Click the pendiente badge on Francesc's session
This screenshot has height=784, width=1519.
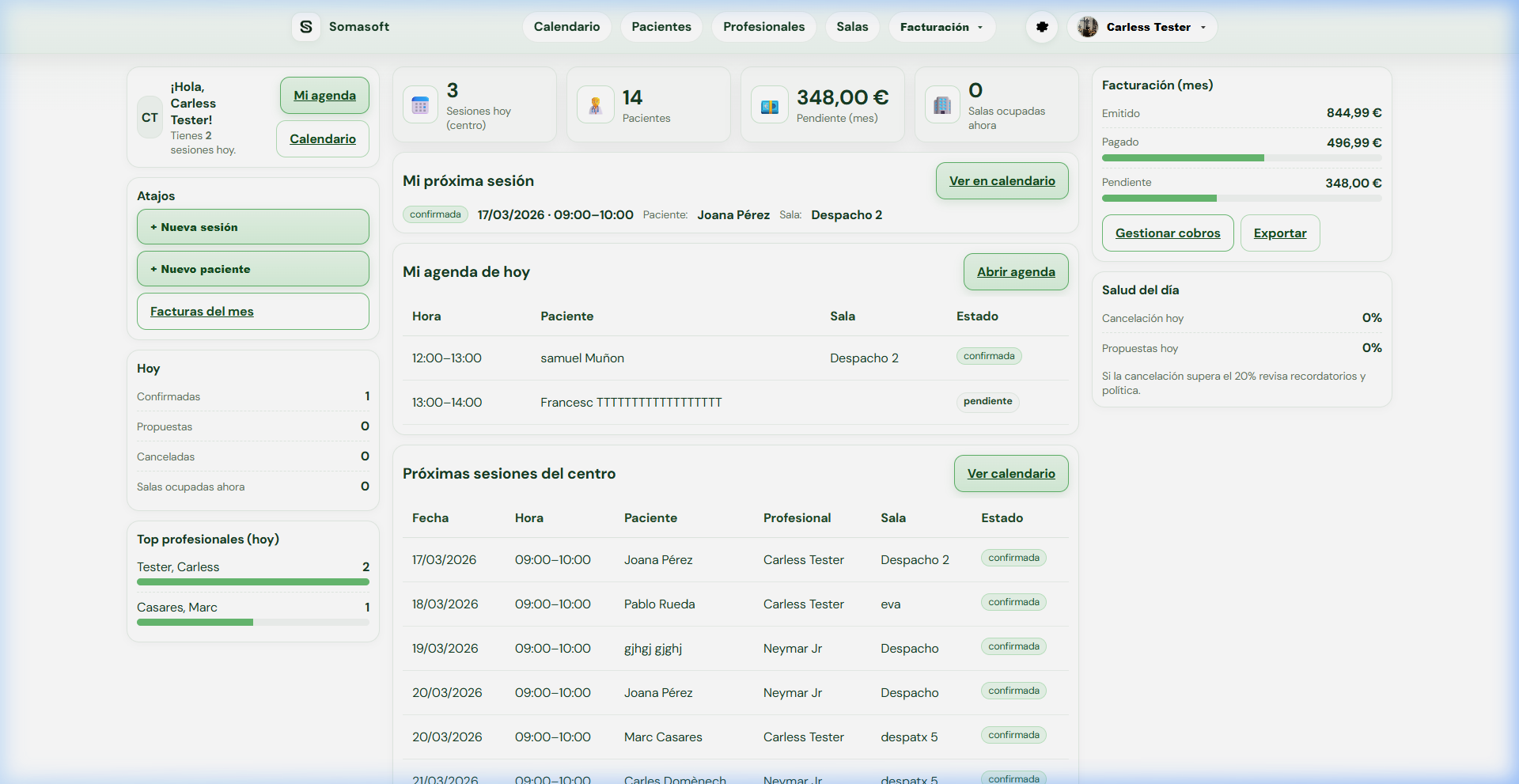[x=987, y=402]
